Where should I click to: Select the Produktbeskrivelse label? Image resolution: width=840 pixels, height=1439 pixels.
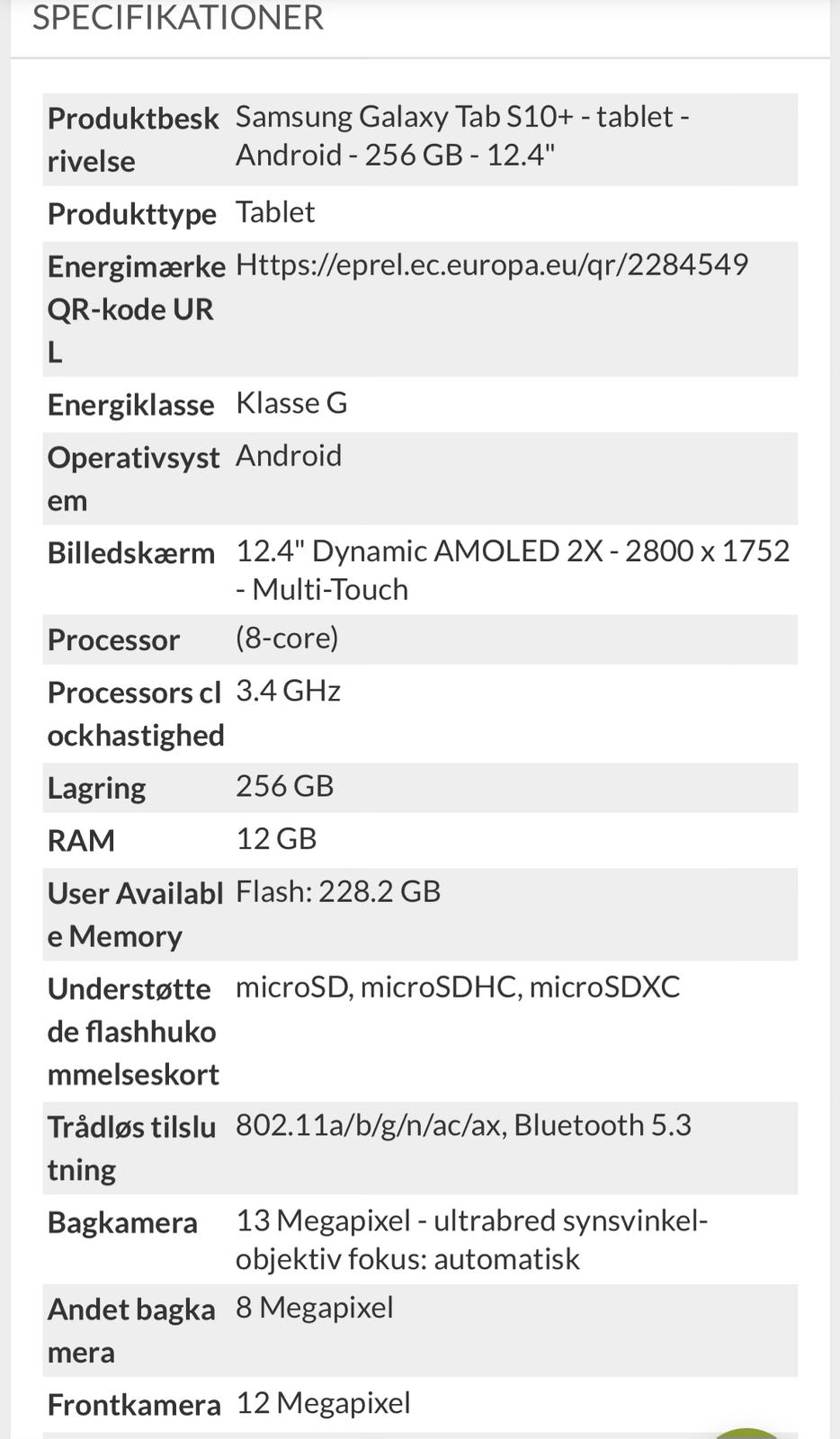[133, 139]
